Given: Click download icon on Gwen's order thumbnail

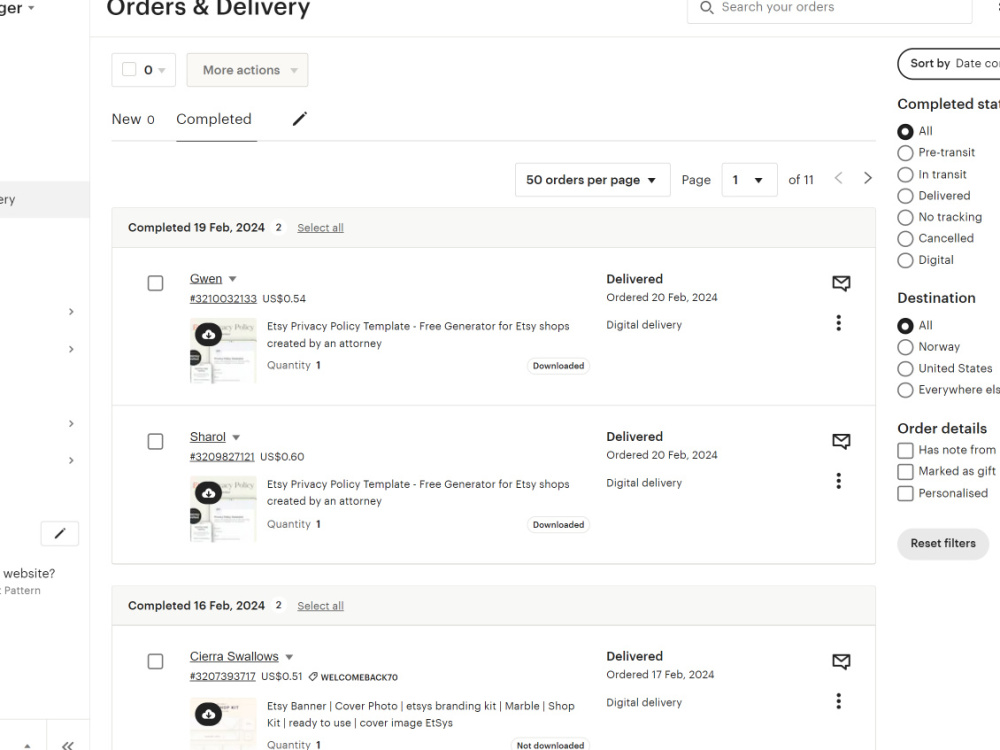Looking at the screenshot, I should pos(208,334).
